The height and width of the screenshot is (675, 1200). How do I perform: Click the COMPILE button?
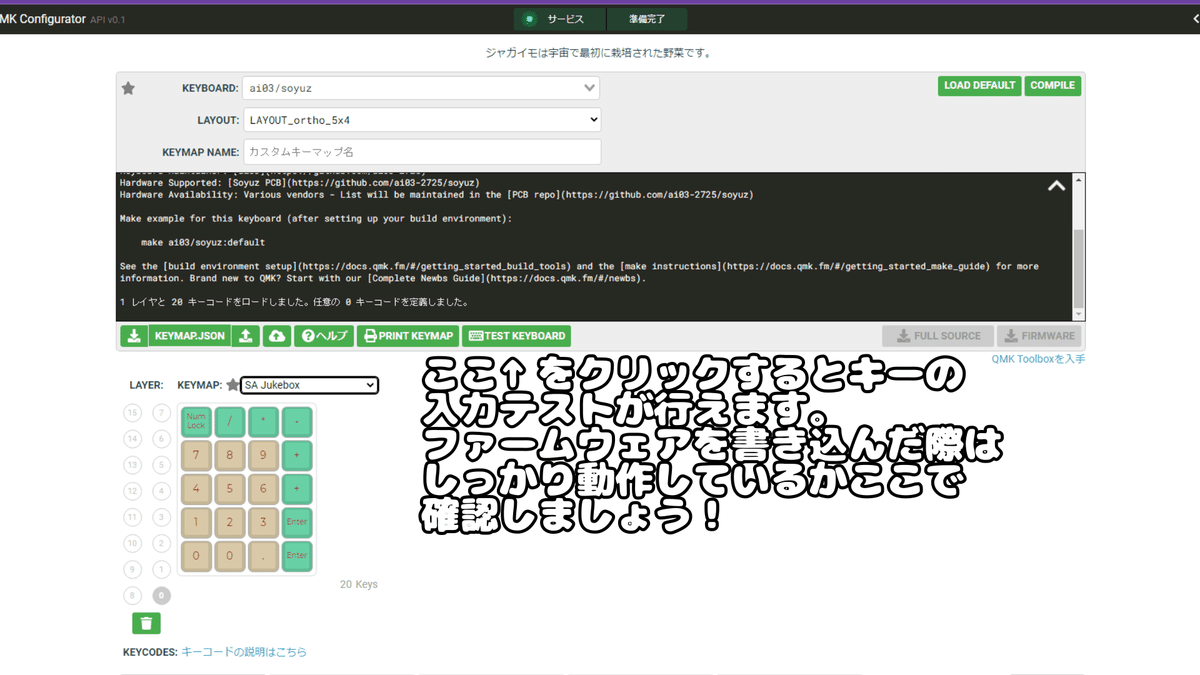1052,86
